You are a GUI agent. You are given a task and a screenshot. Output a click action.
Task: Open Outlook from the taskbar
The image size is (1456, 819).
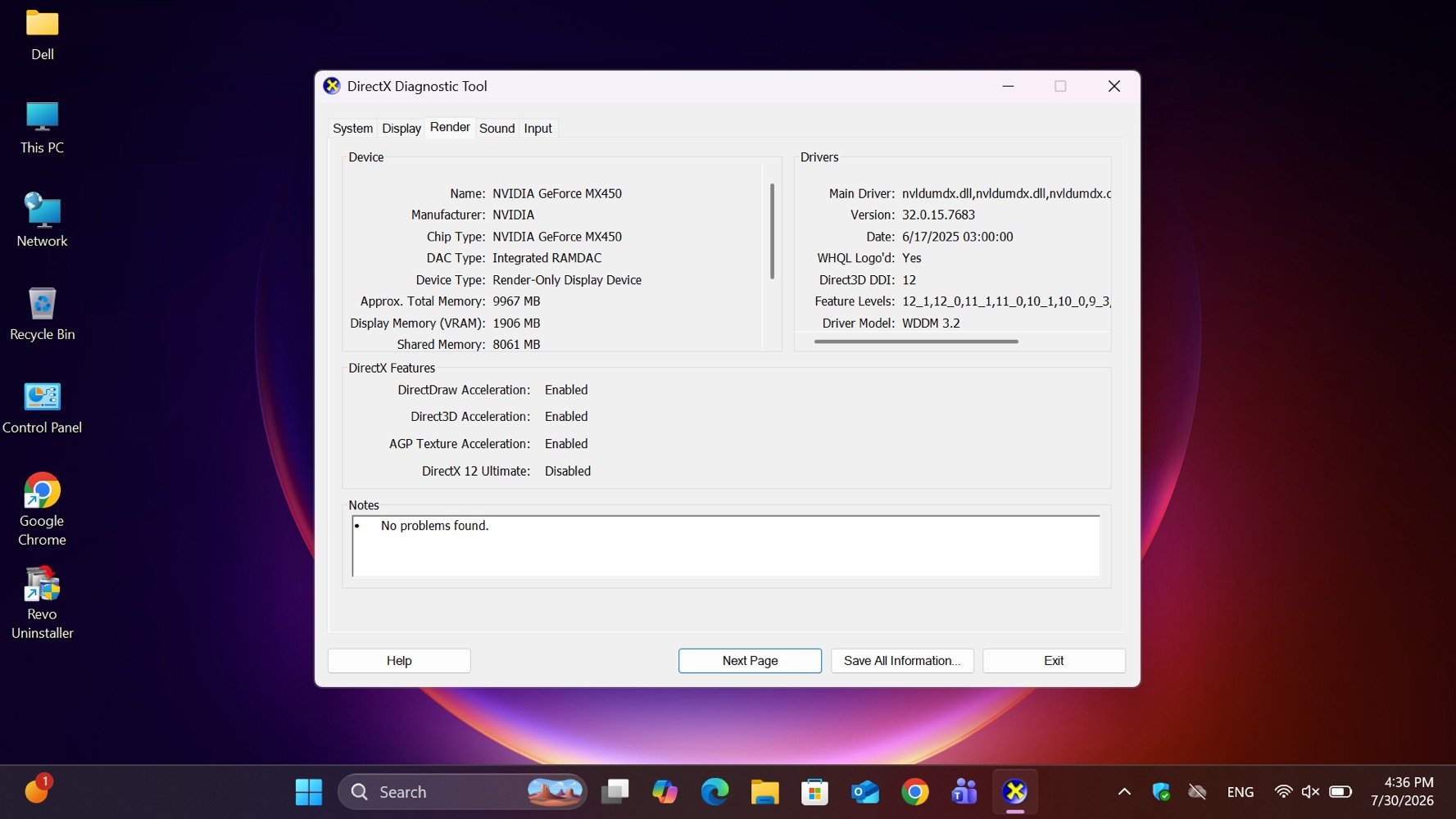point(865,792)
